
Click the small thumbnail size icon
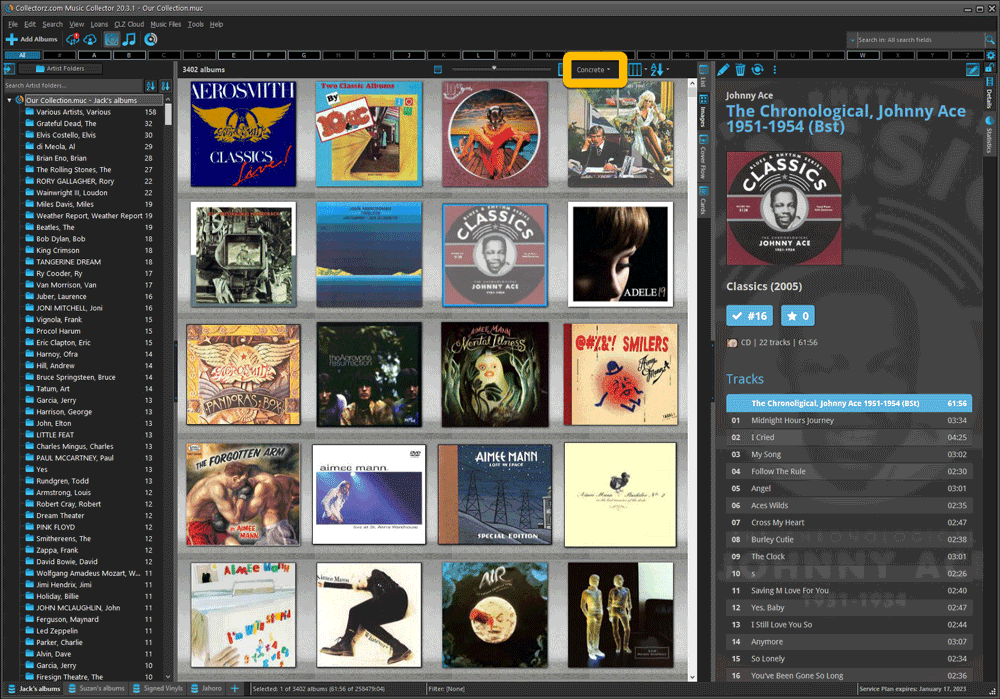pyautogui.click(x=438, y=70)
